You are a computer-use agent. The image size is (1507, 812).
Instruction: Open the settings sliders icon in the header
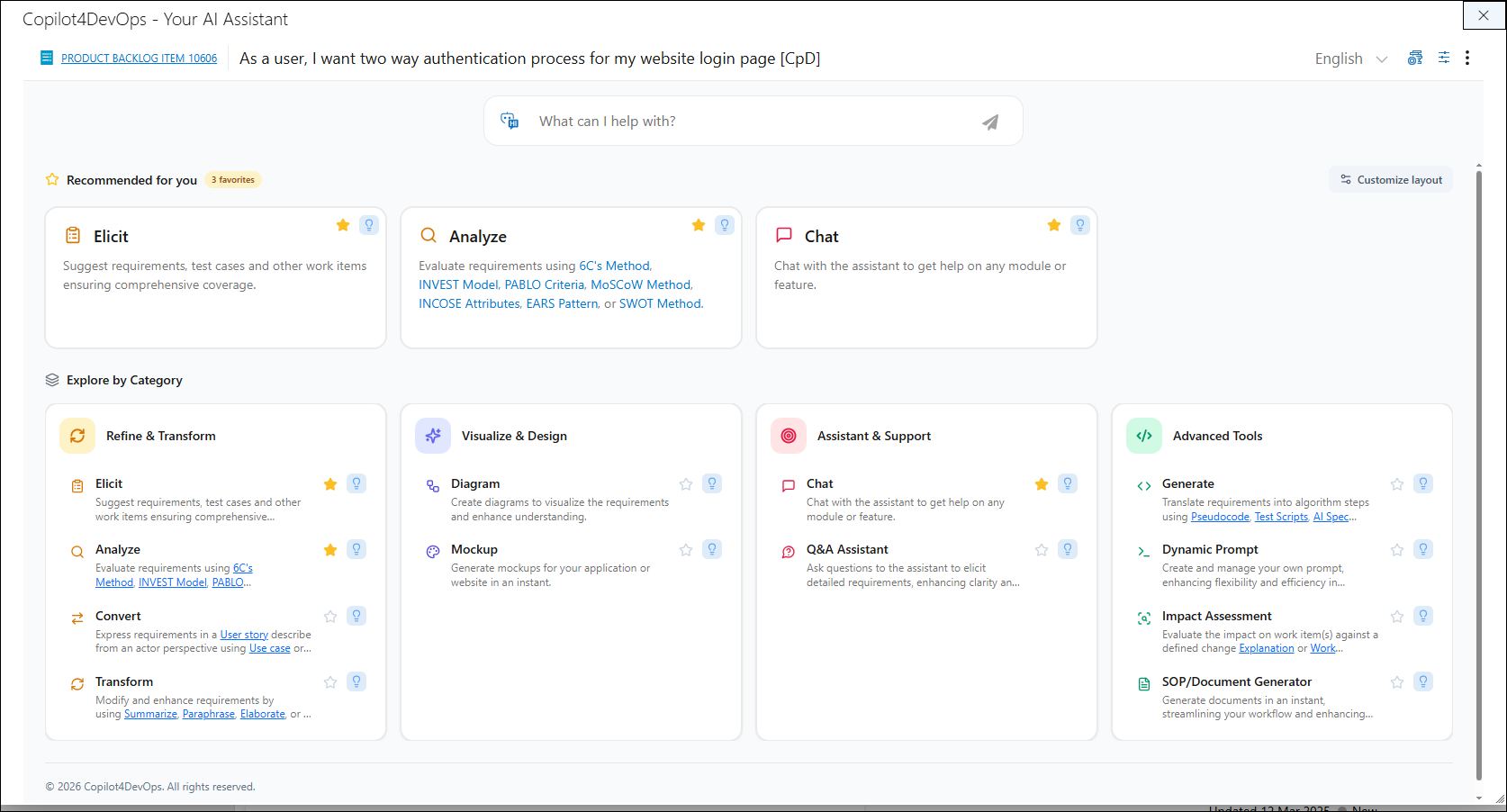click(1443, 58)
